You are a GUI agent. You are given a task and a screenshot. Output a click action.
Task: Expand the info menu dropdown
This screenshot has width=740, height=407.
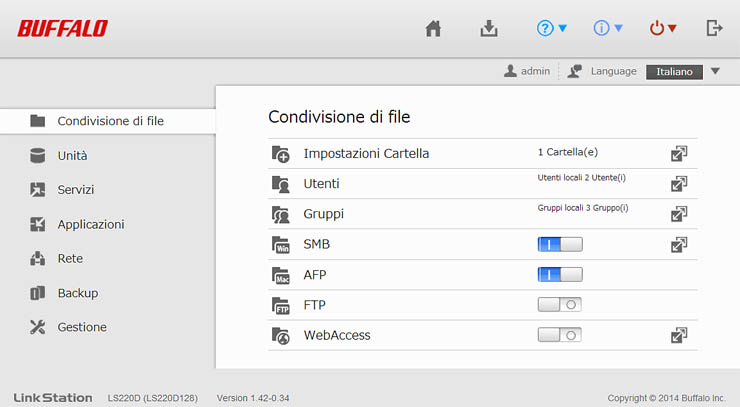click(x=608, y=29)
